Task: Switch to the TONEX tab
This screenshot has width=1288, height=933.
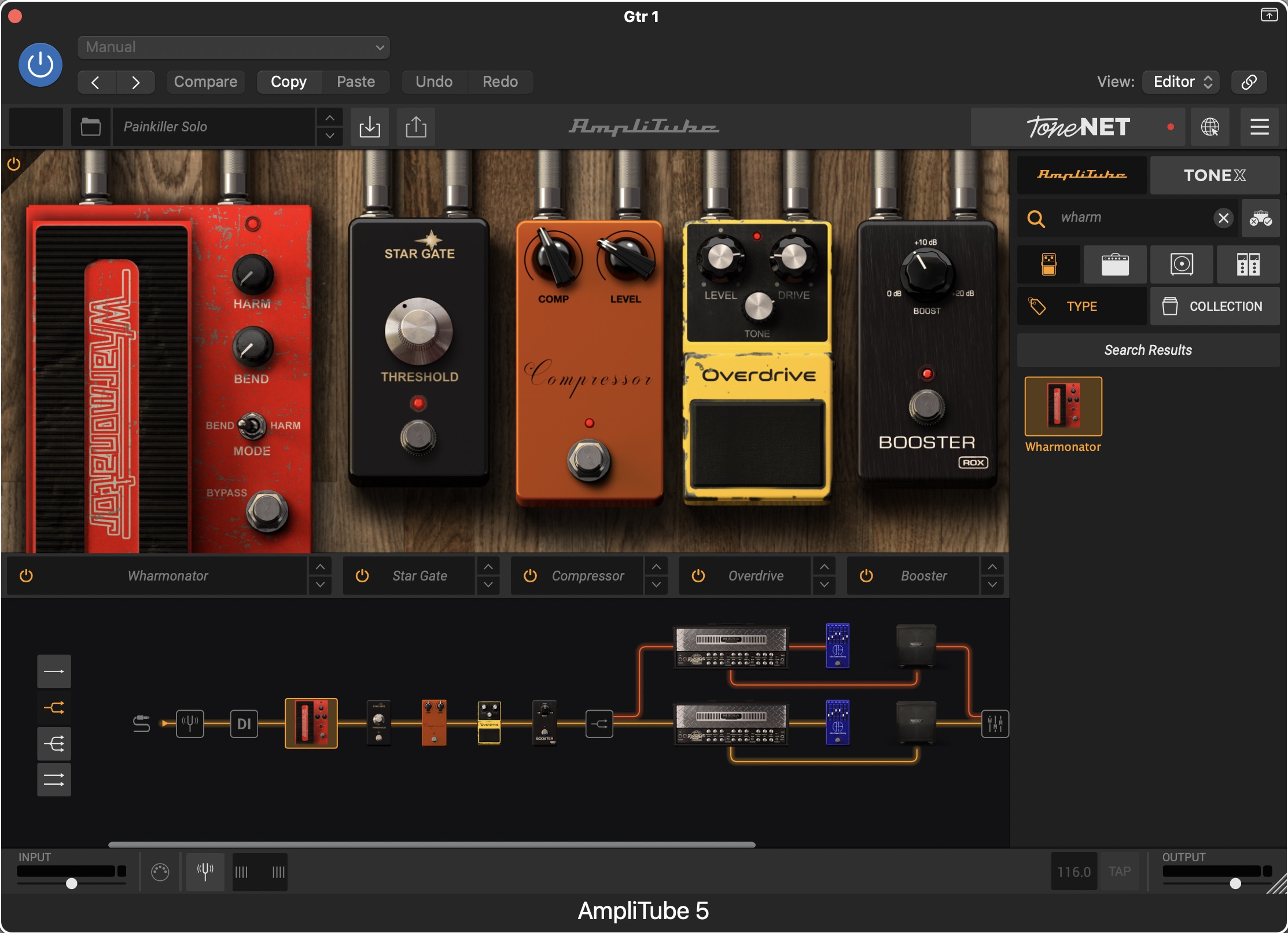Action: [x=1214, y=175]
